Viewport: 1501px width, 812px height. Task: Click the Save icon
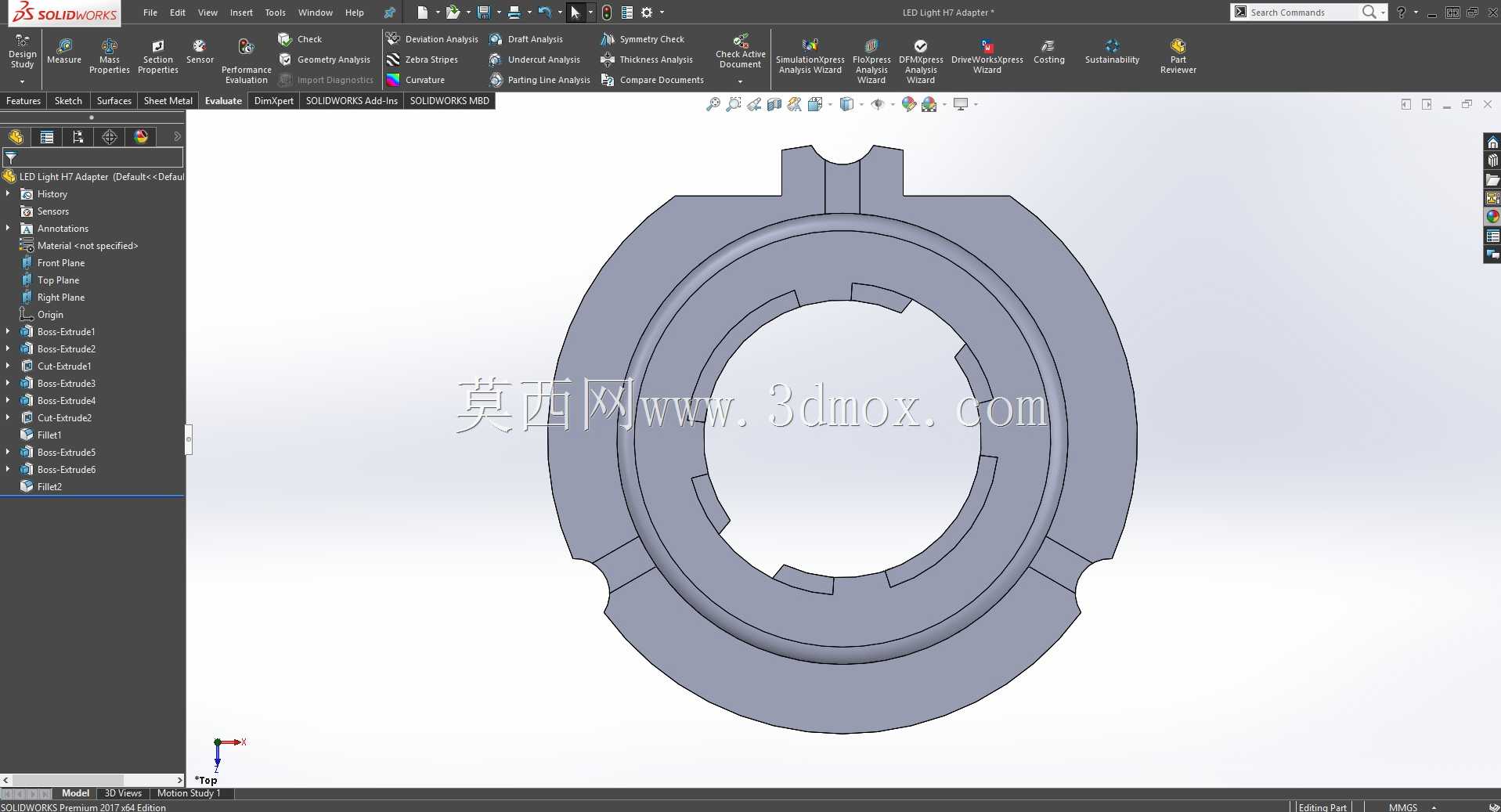pyautogui.click(x=484, y=13)
